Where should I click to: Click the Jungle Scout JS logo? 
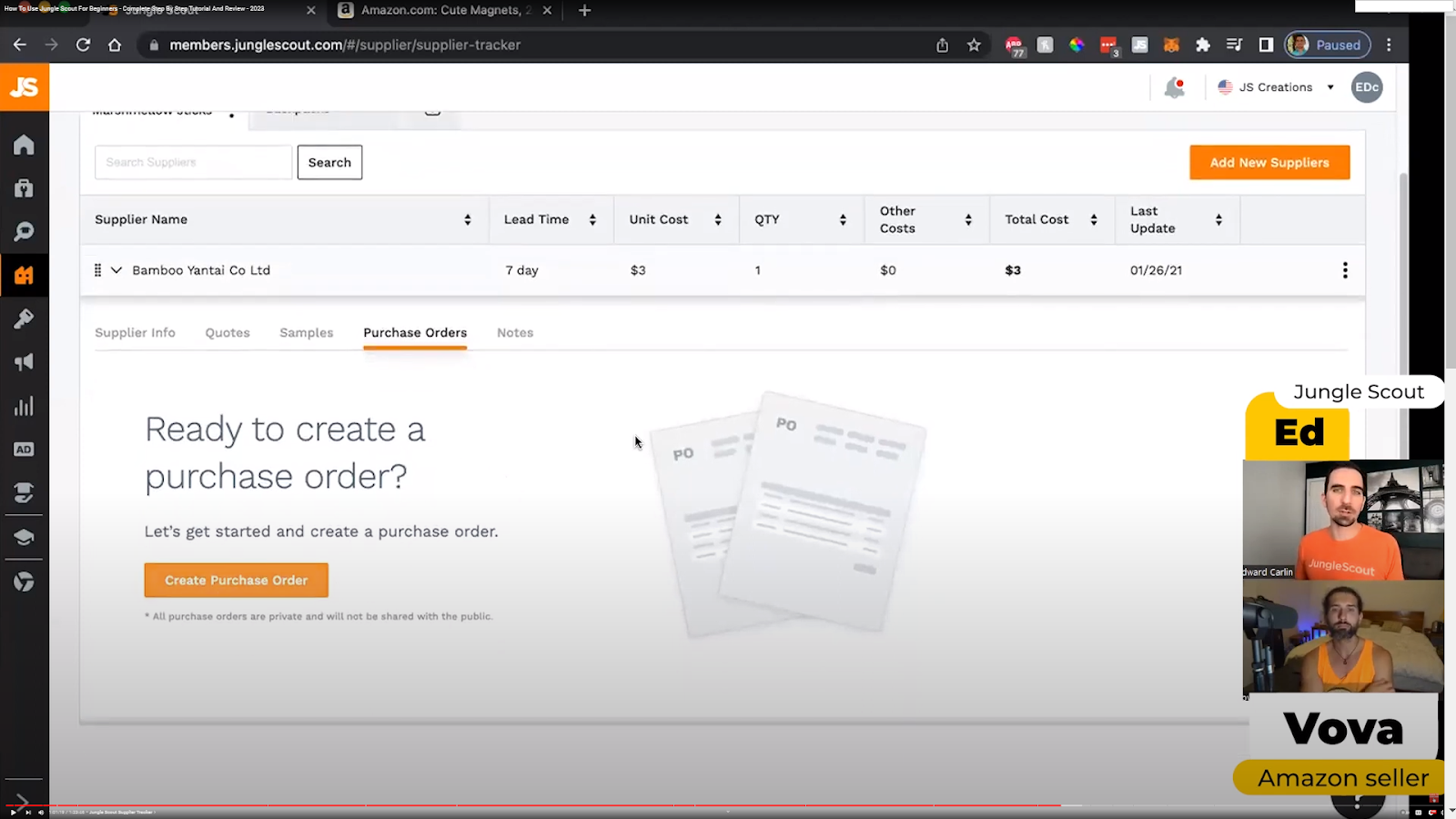coord(25,87)
